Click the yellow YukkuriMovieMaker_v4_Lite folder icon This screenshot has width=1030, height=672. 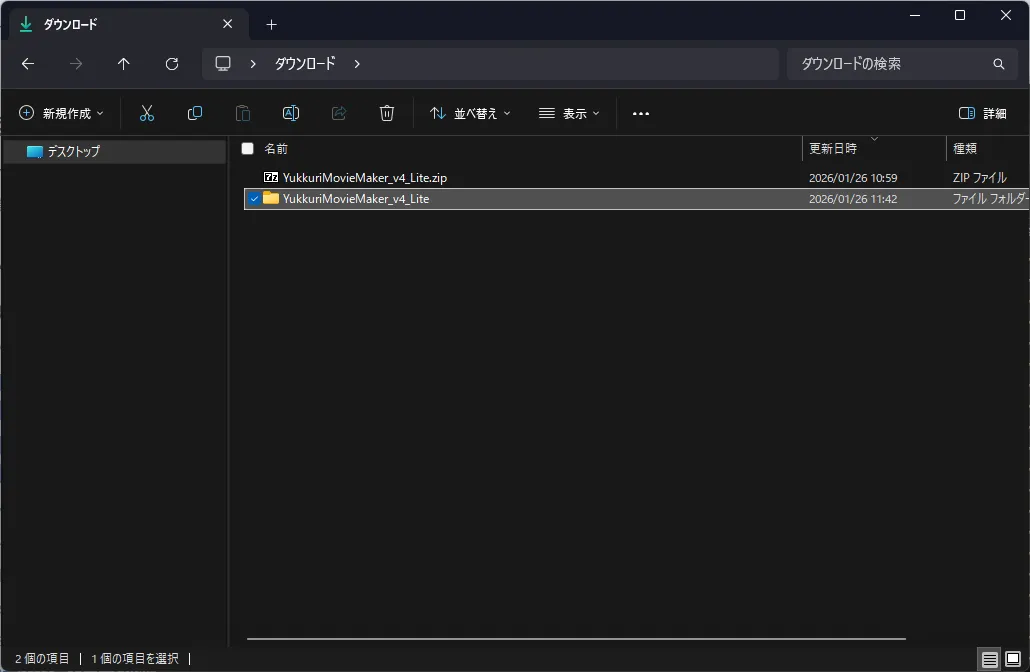point(271,198)
